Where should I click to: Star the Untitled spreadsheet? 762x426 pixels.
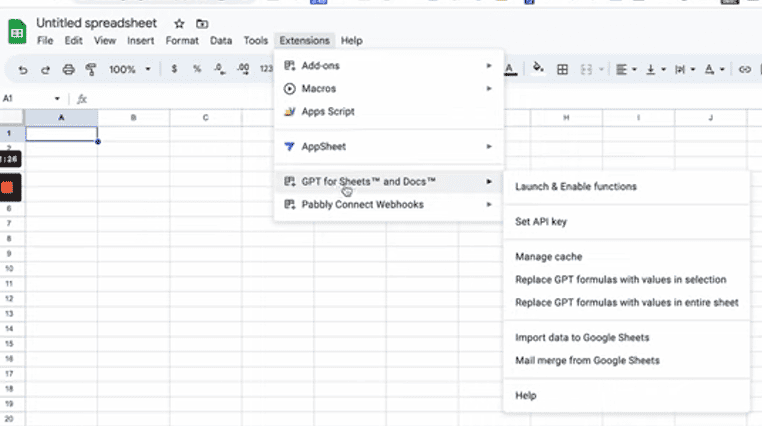(x=179, y=23)
